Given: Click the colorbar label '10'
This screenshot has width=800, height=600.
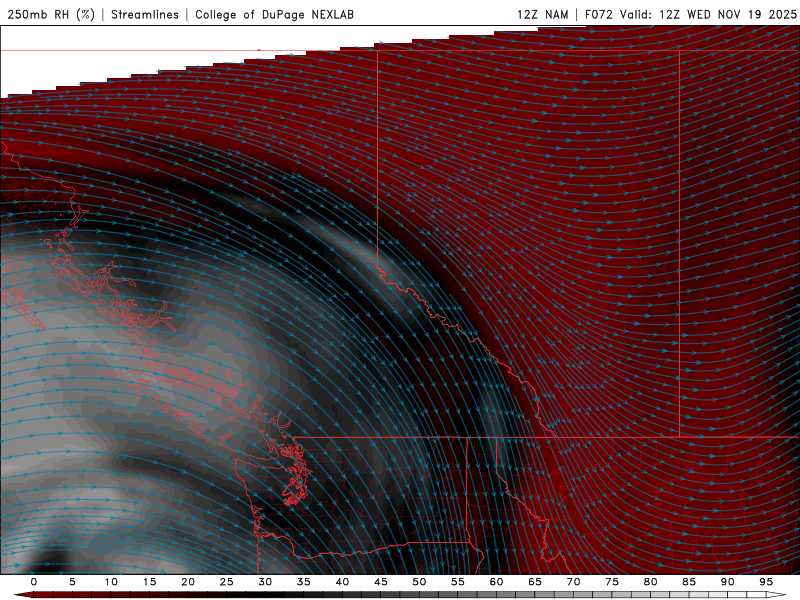Looking at the screenshot, I should tap(111, 582).
